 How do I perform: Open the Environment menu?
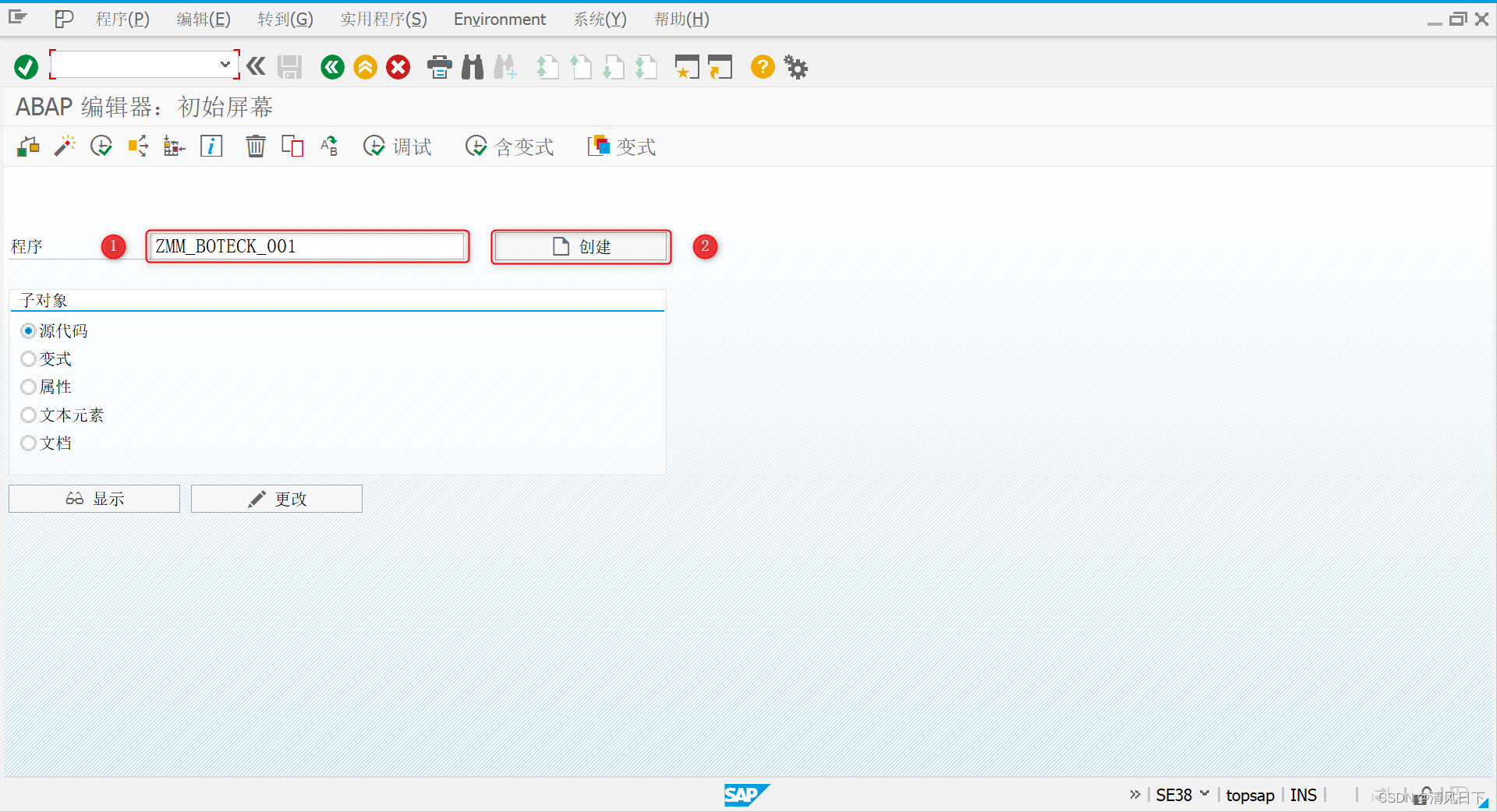[499, 19]
